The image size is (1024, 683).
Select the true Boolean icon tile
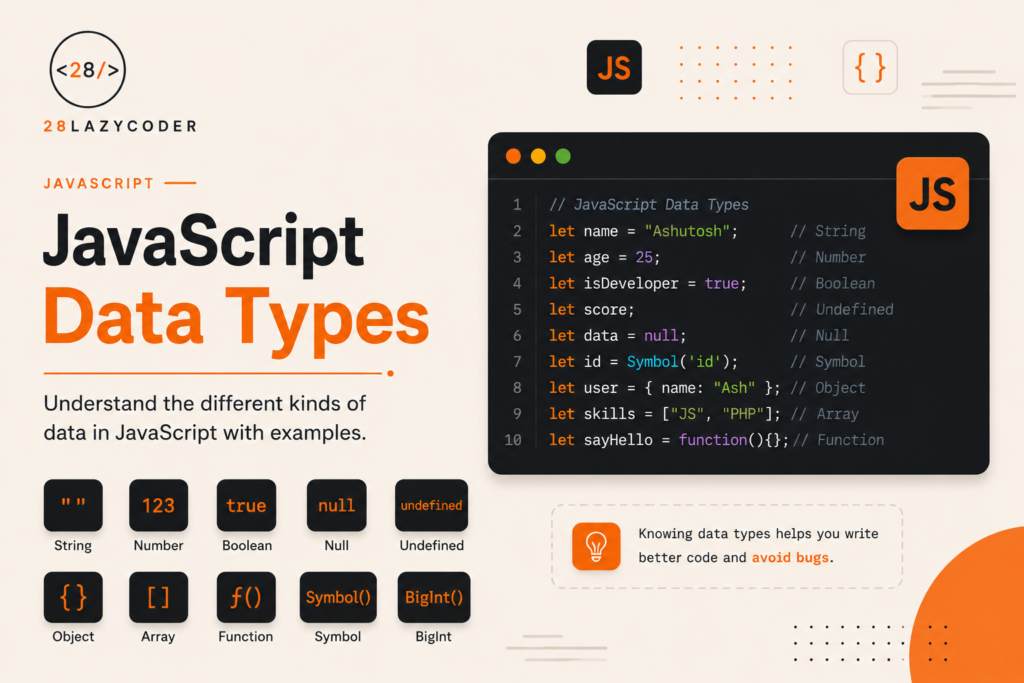click(246, 505)
